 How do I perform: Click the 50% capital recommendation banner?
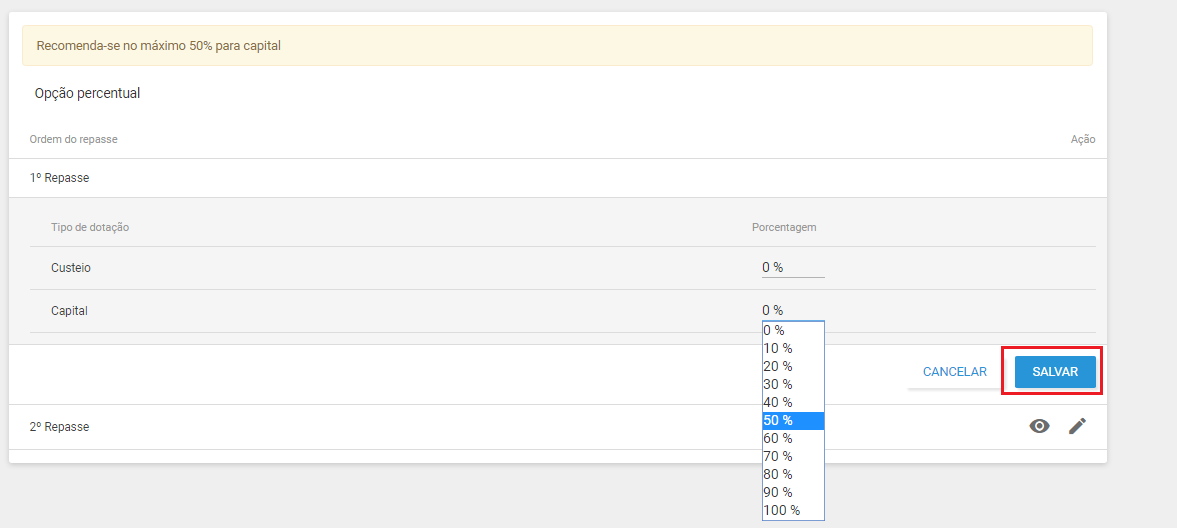tap(557, 46)
